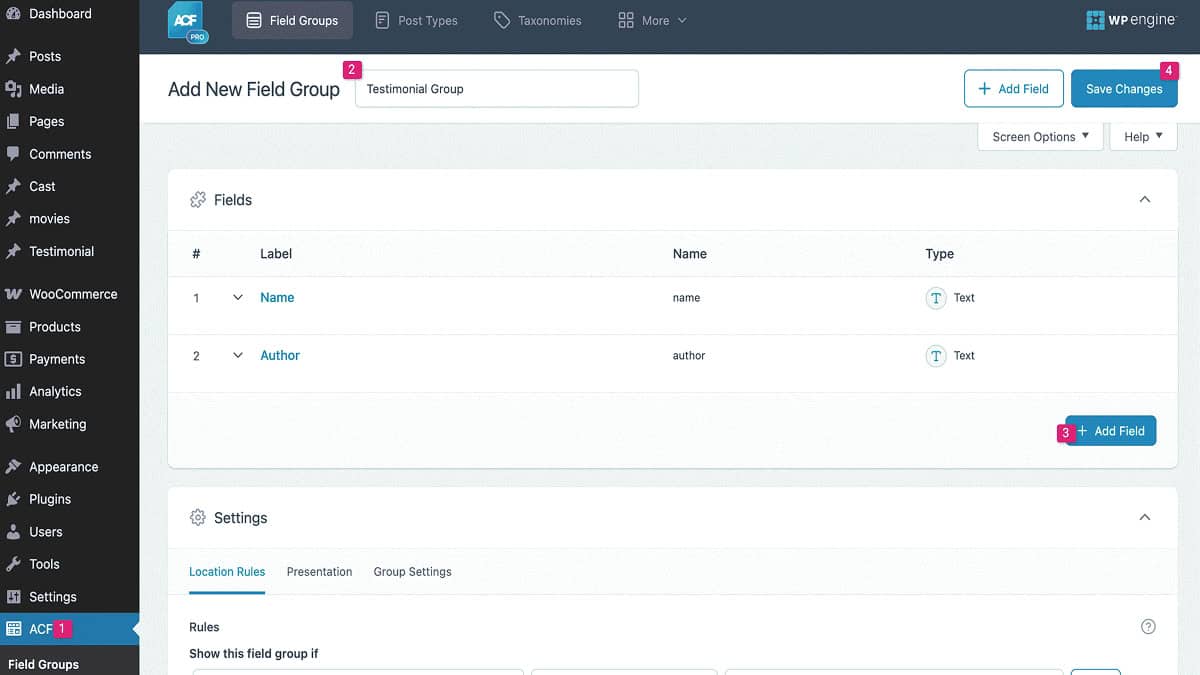This screenshot has width=1200, height=675.
Task: Collapse the Settings panel
Action: pyautogui.click(x=1145, y=518)
